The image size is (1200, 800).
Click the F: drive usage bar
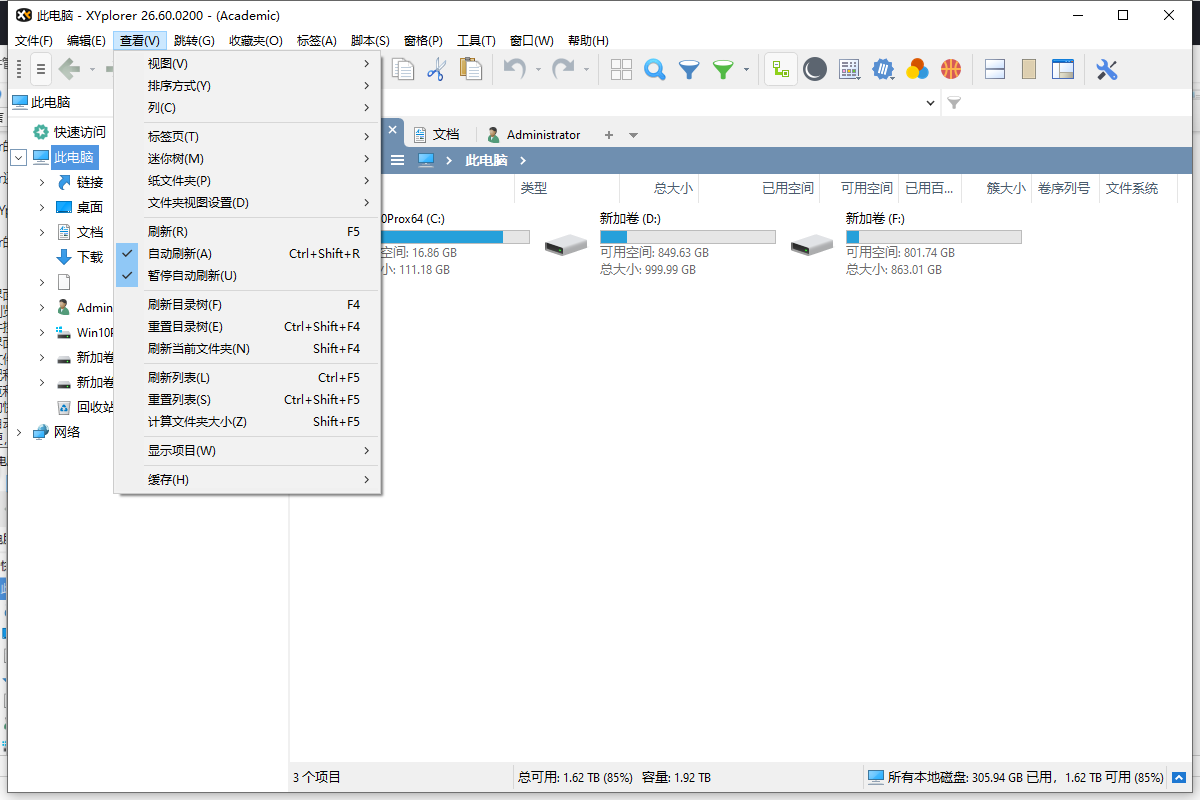tap(934, 237)
